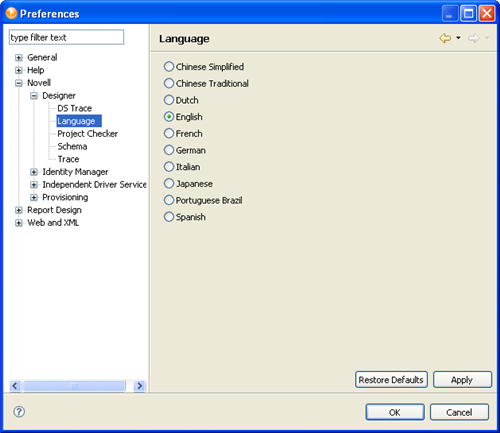500x433 pixels.
Task: Collapse the Designer tree node
Action: click(34, 96)
